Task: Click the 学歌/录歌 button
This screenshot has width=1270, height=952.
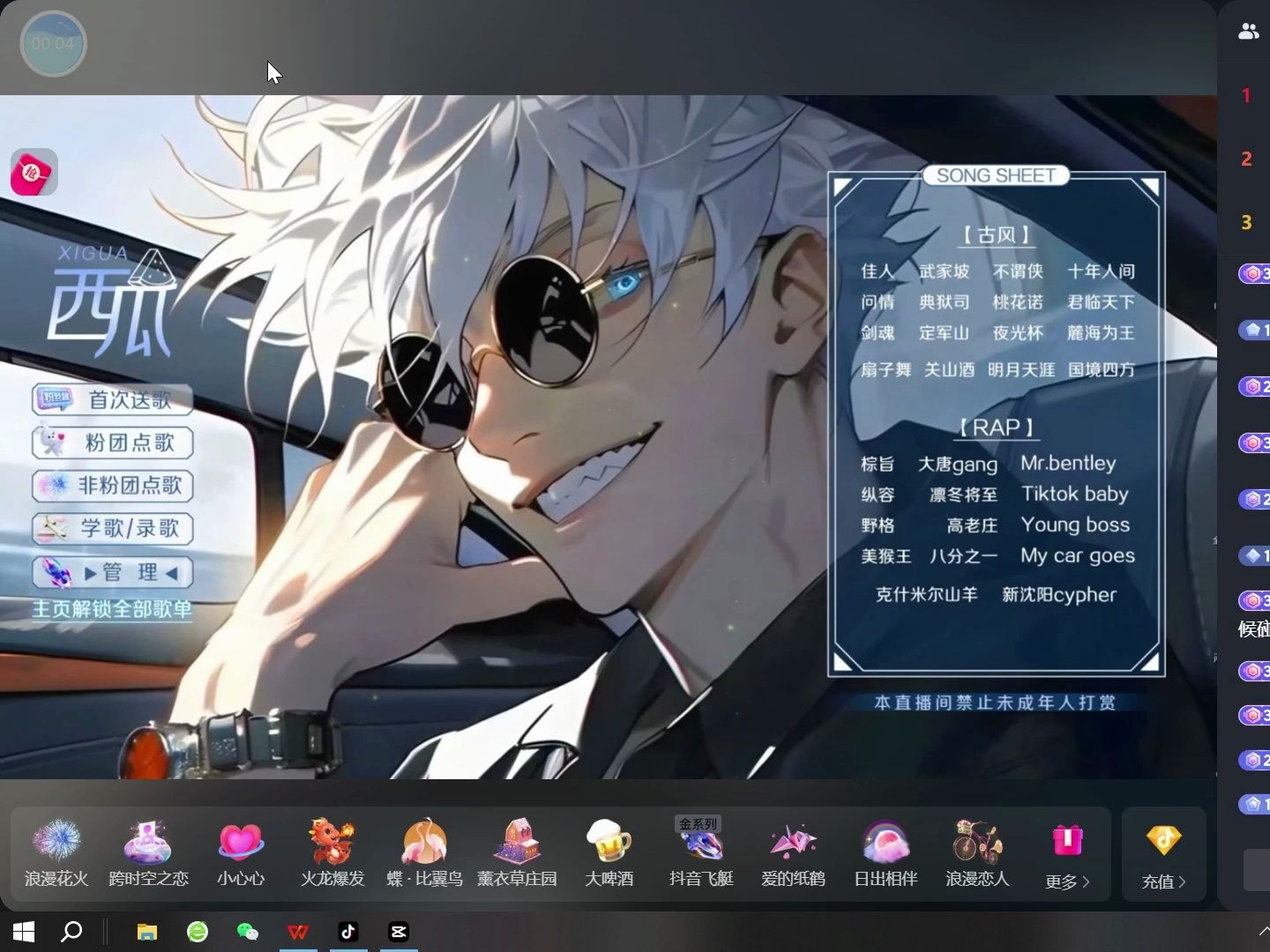Action: pyautogui.click(x=112, y=528)
